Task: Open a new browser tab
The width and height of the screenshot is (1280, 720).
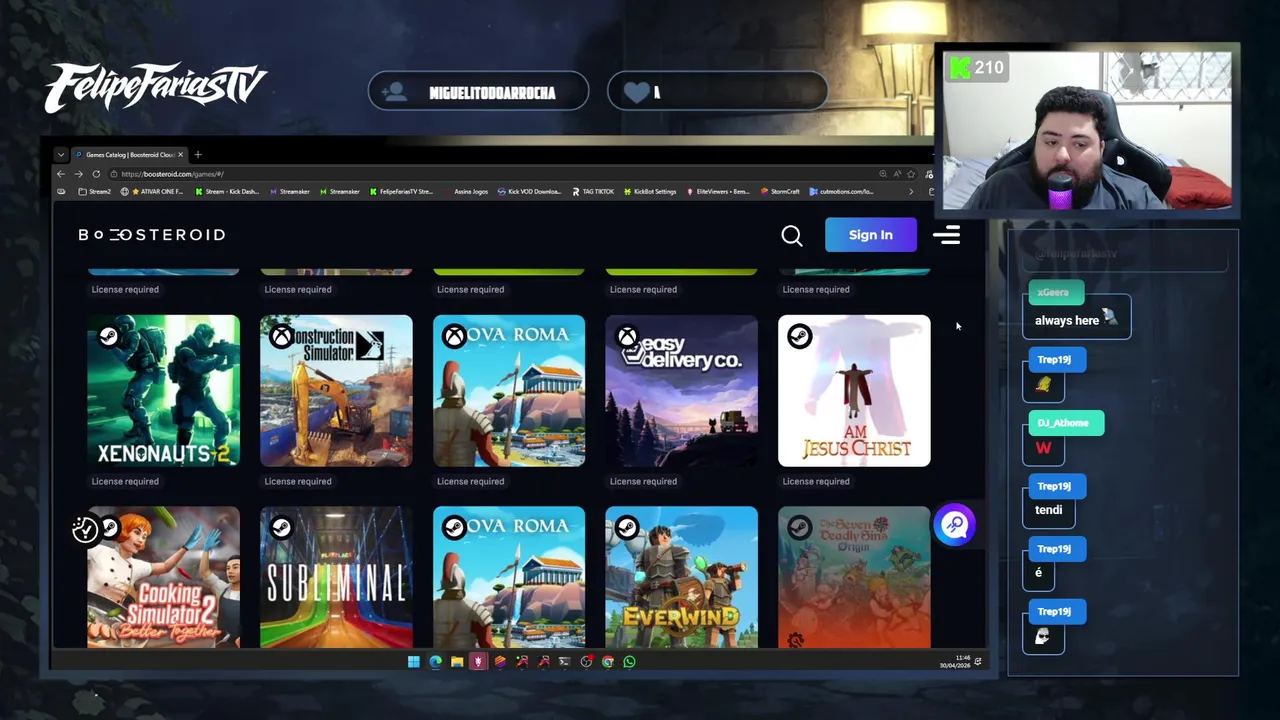Action: tap(198, 155)
